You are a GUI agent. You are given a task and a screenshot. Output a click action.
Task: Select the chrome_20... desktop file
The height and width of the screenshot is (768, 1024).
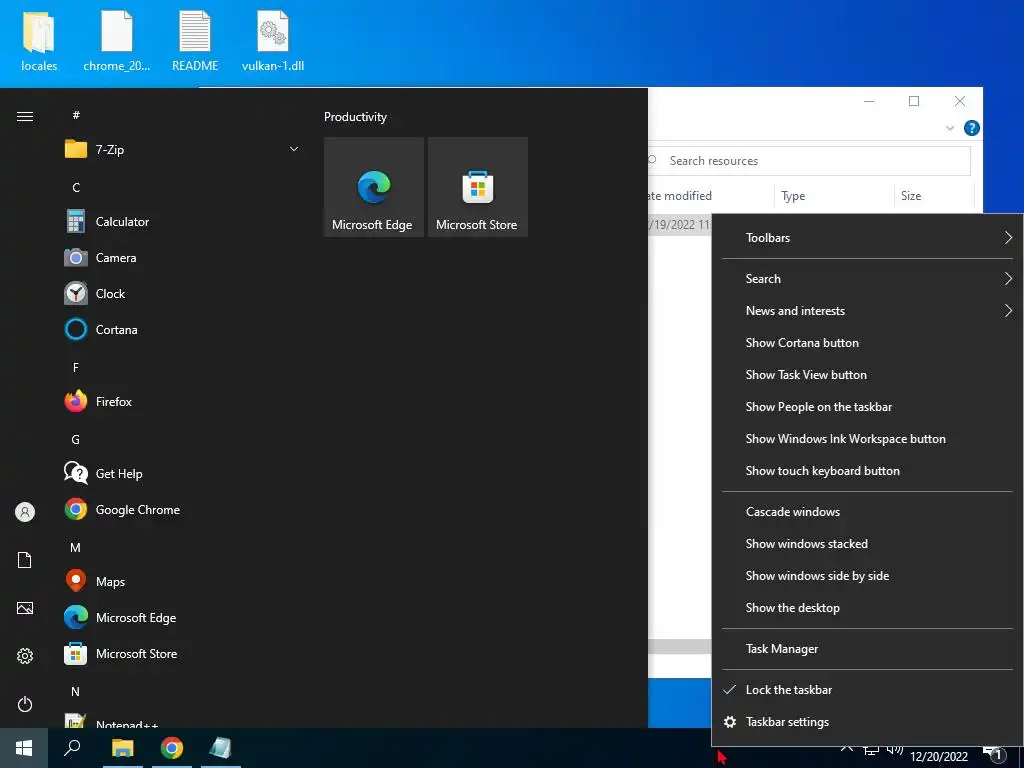click(x=117, y=40)
